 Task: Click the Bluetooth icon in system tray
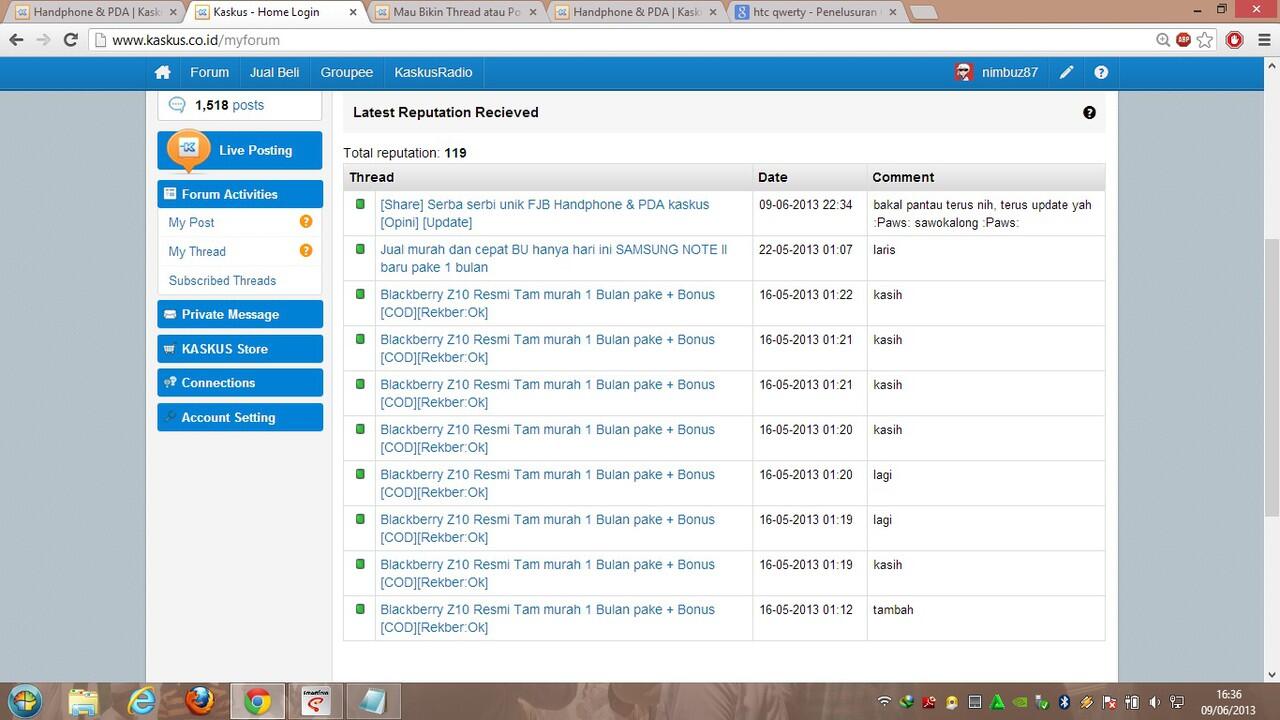click(x=1064, y=702)
